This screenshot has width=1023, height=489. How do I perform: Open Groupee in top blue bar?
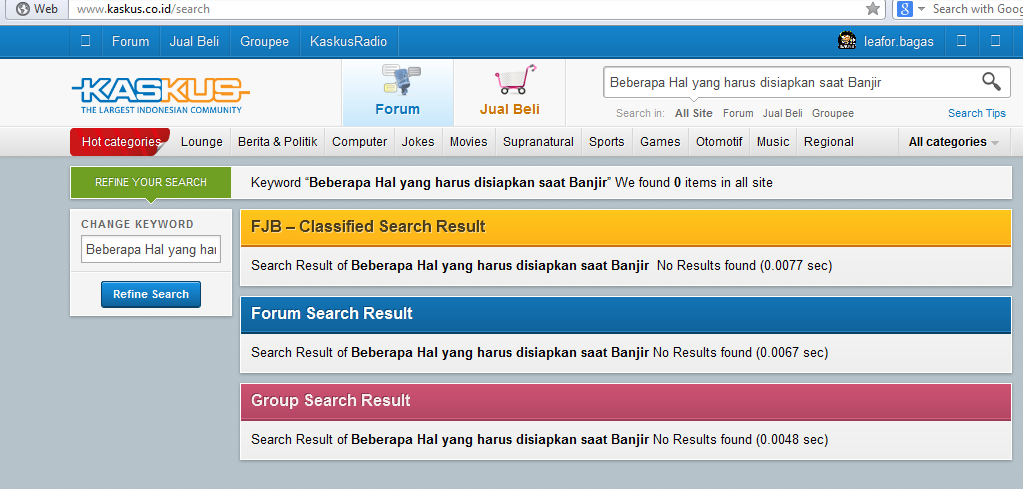click(264, 41)
